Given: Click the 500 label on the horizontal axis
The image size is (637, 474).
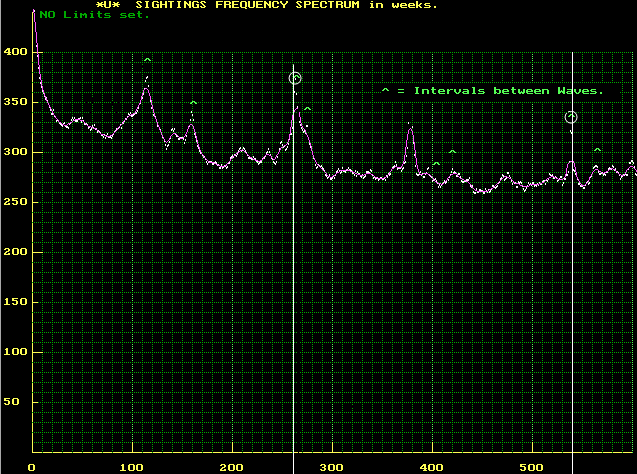Looking at the screenshot, I should point(531,467).
